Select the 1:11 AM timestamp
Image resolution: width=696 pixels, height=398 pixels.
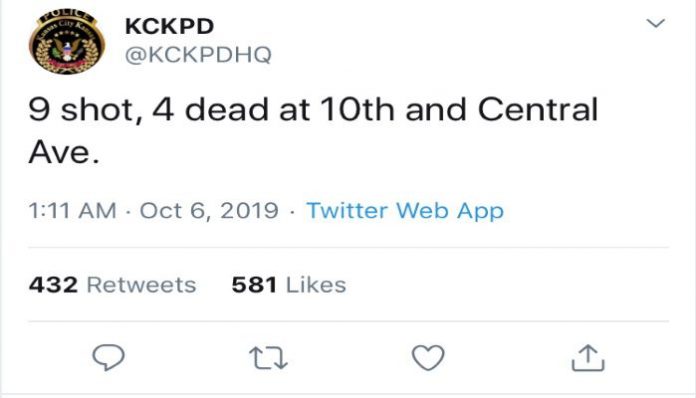[x=72, y=210]
